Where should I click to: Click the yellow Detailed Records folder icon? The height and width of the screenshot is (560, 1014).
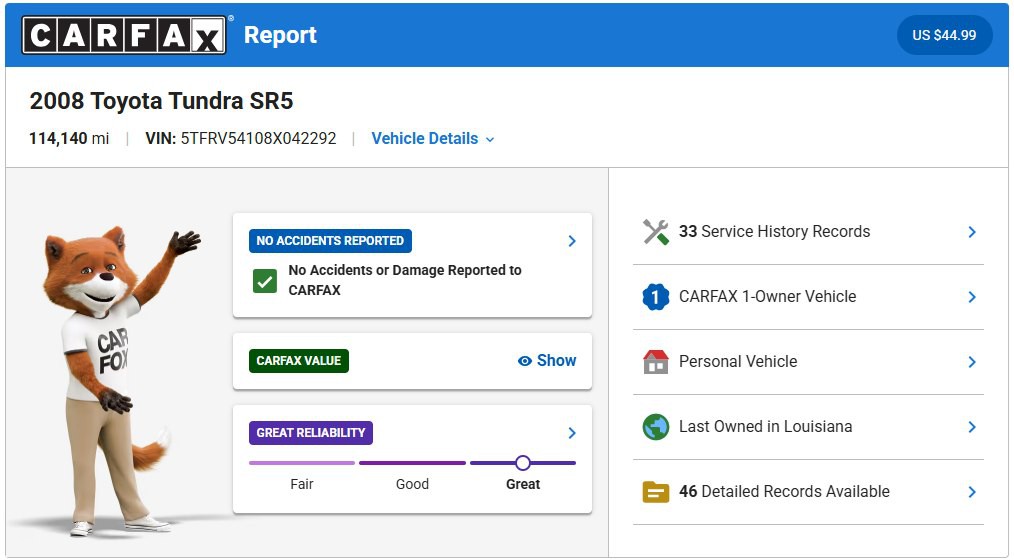click(x=655, y=492)
